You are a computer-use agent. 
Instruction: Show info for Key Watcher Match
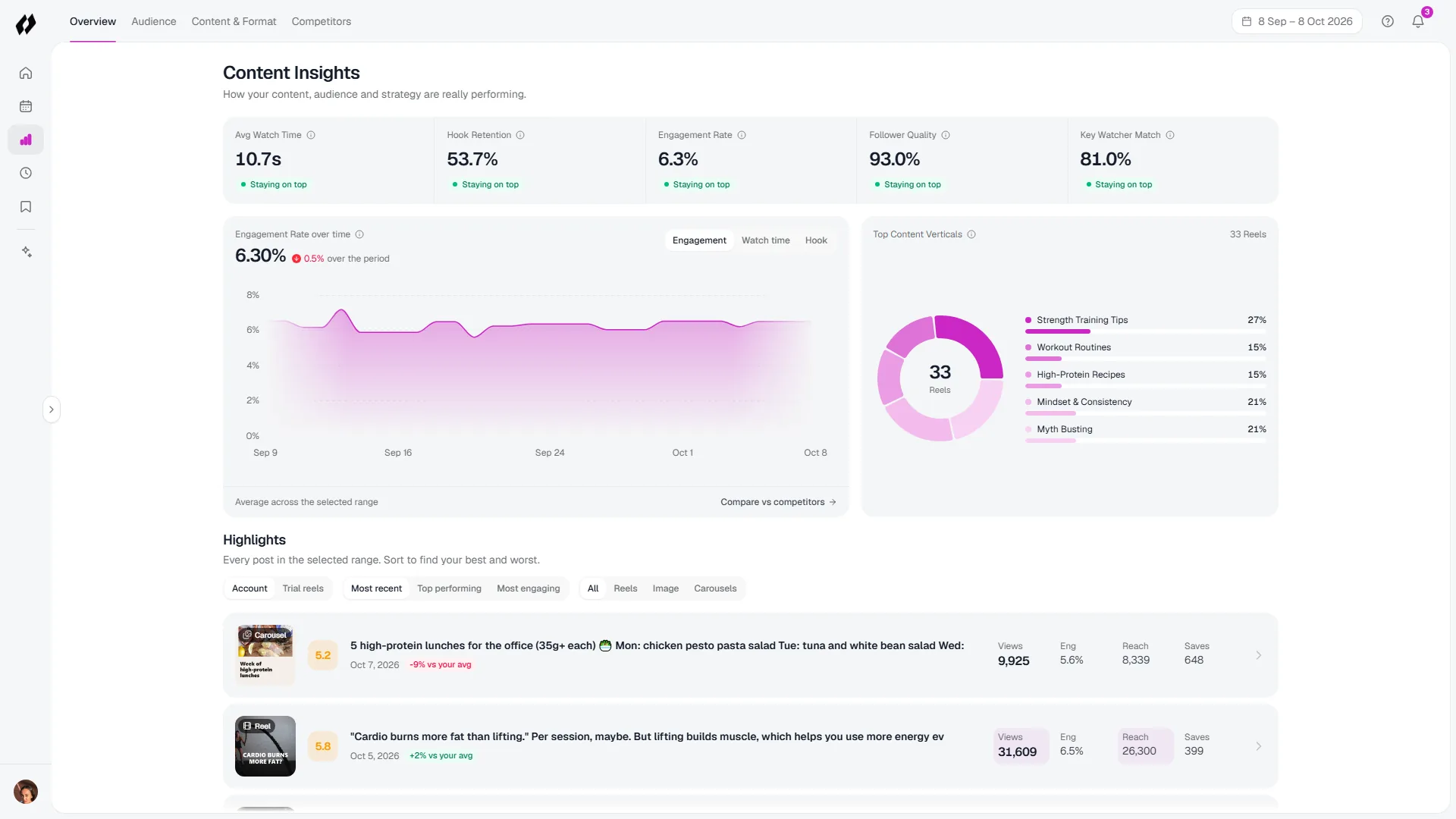[x=1170, y=135]
